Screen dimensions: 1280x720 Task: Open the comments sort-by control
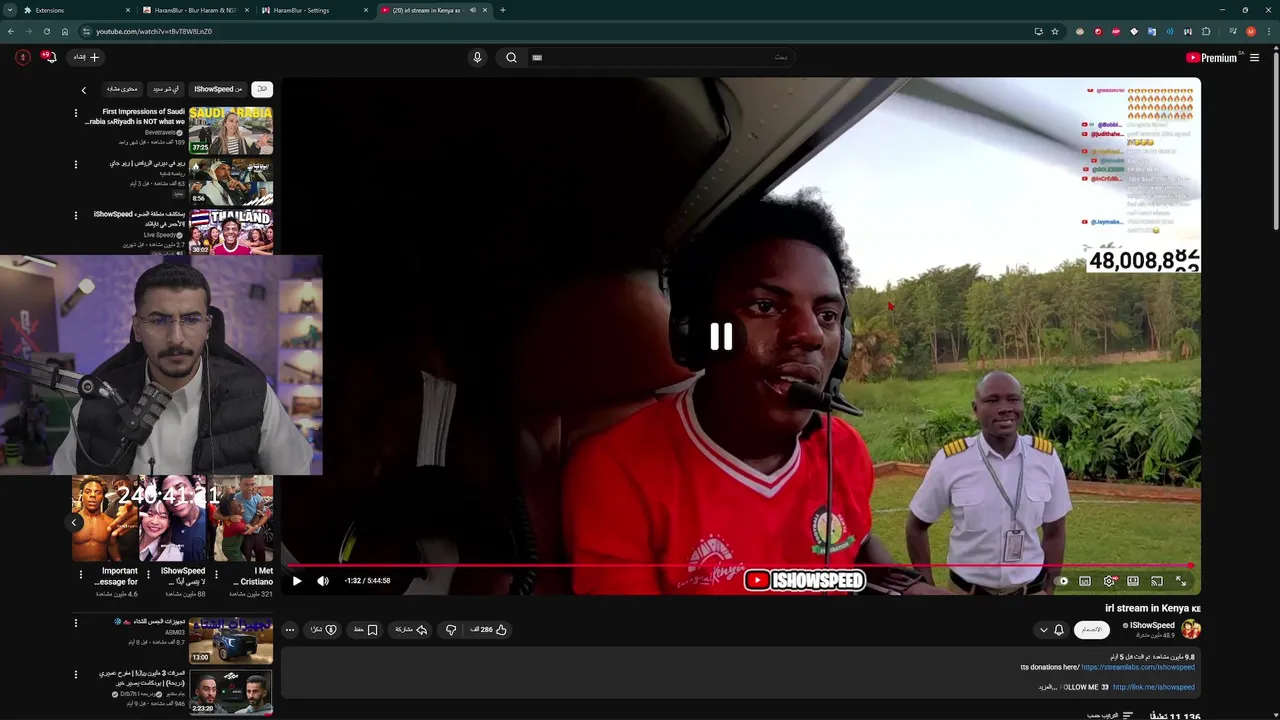pos(1110,716)
